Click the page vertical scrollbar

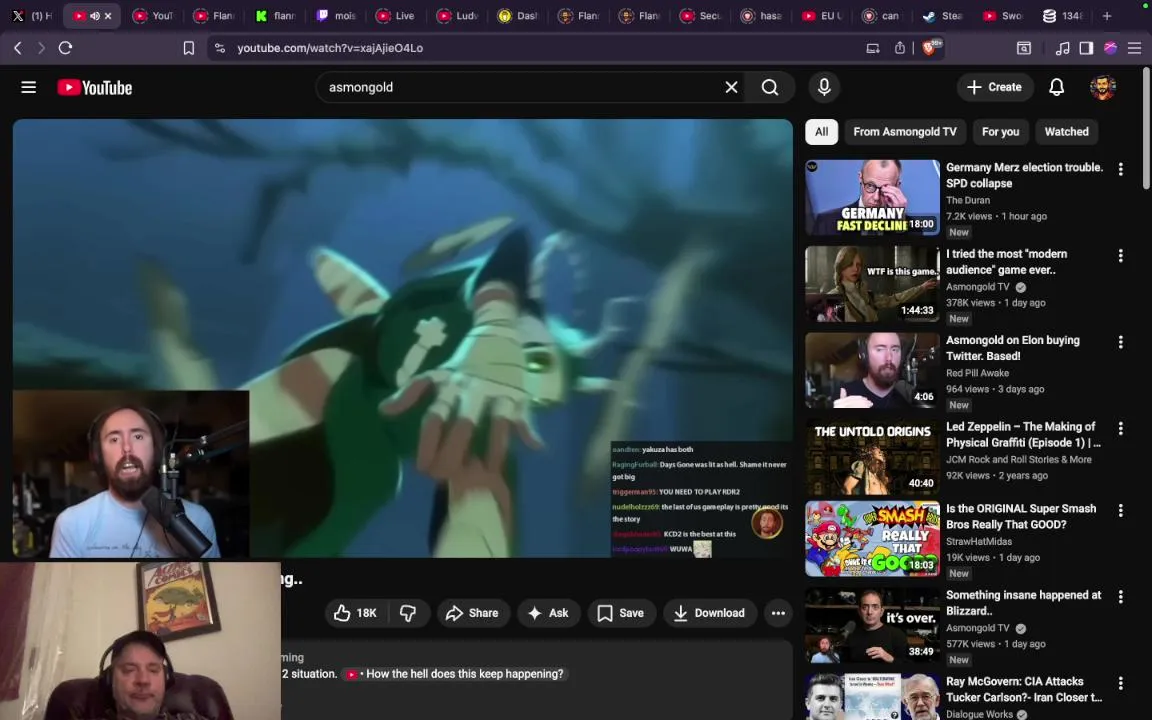[1146, 129]
